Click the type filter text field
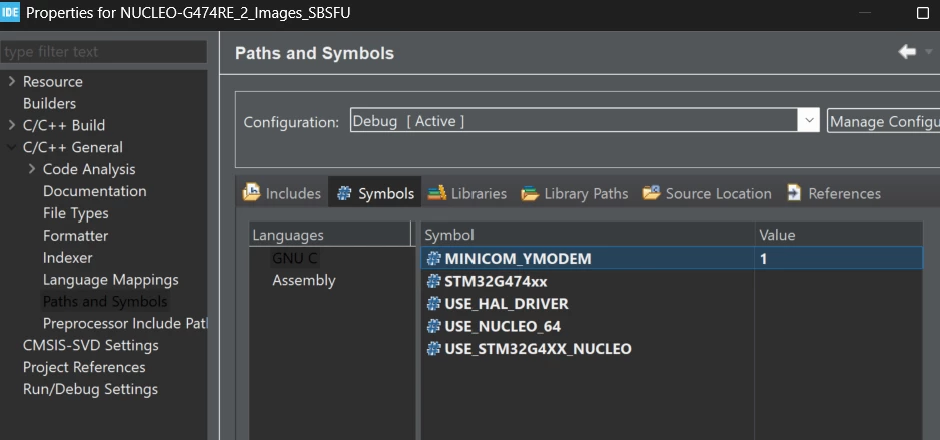This screenshot has width=940, height=440. 104,52
